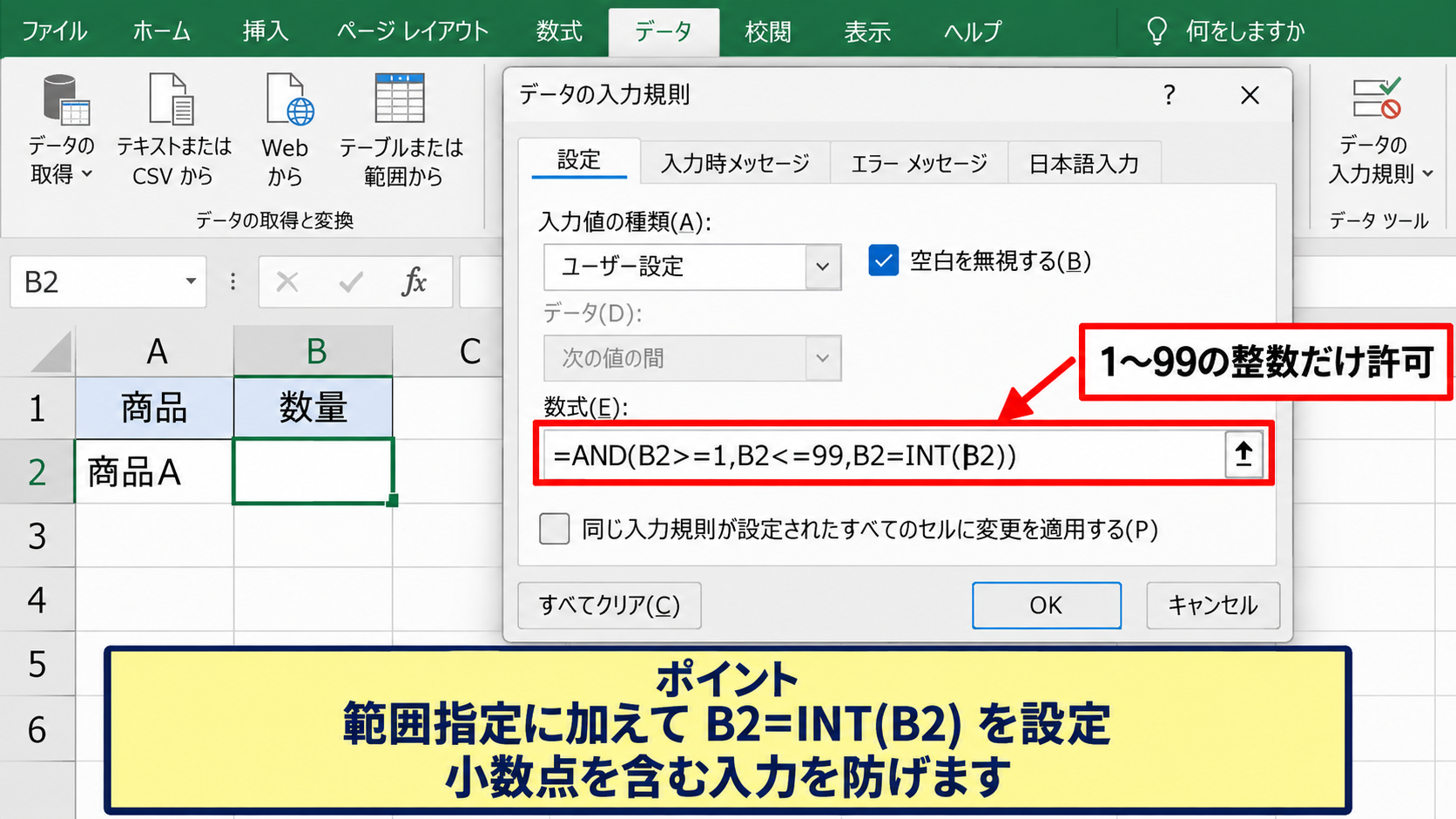This screenshot has width=1456, height=819.
Task: Select row 1 header
Action: (37, 408)
